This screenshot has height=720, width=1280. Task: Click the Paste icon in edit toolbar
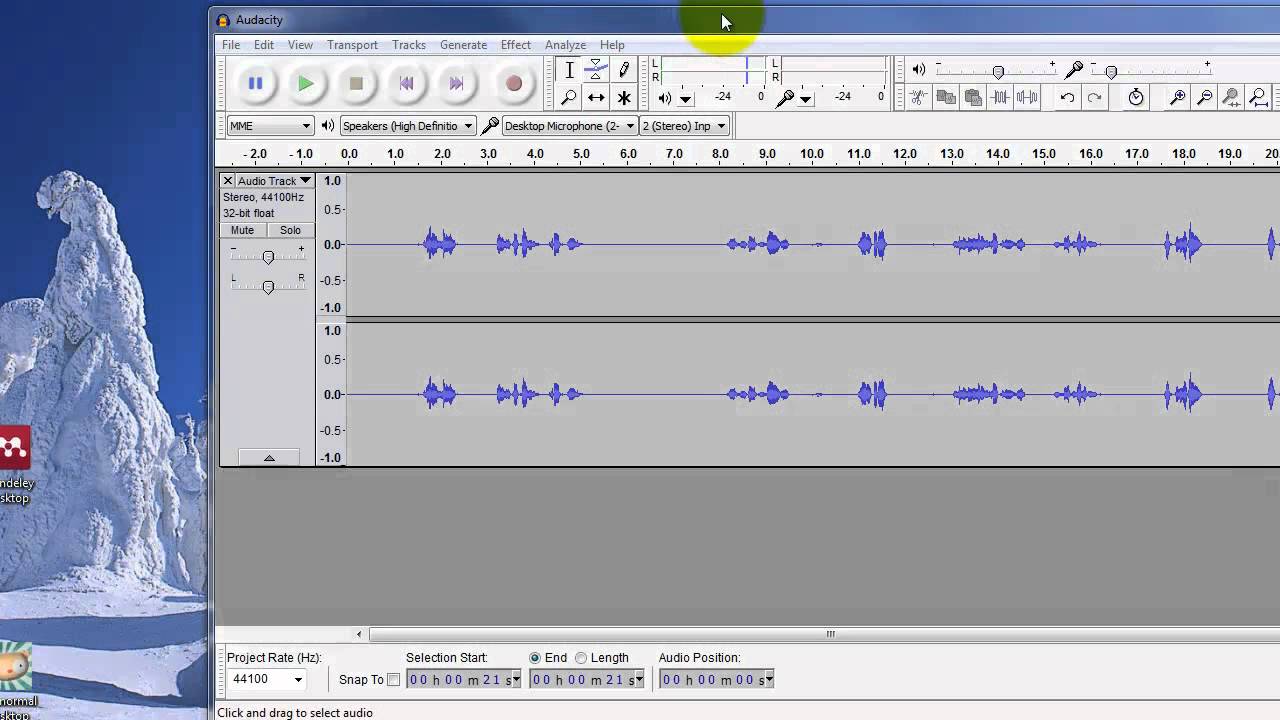(x=973, y=97)
